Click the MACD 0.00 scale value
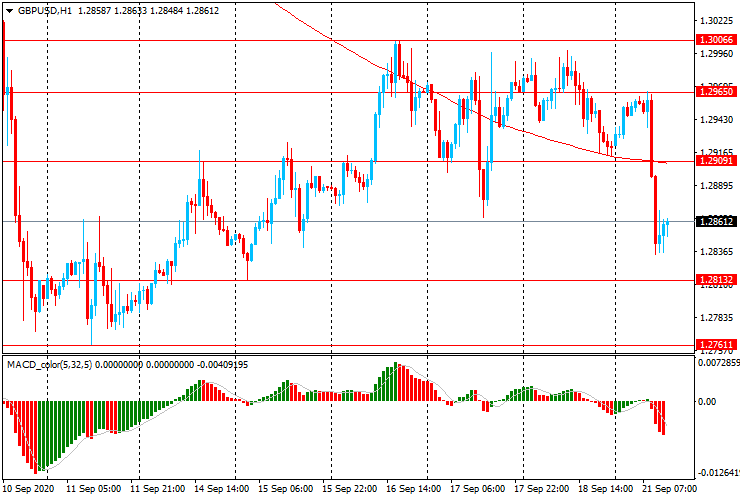Screen dimensions: 740x500 coord(707,402)
